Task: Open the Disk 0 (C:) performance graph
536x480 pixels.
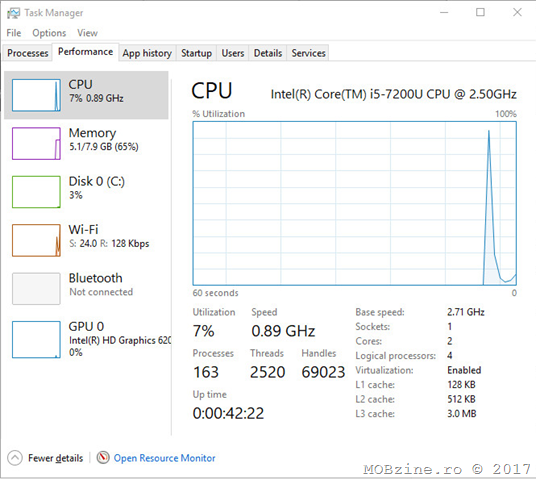Action: point(86,191)
